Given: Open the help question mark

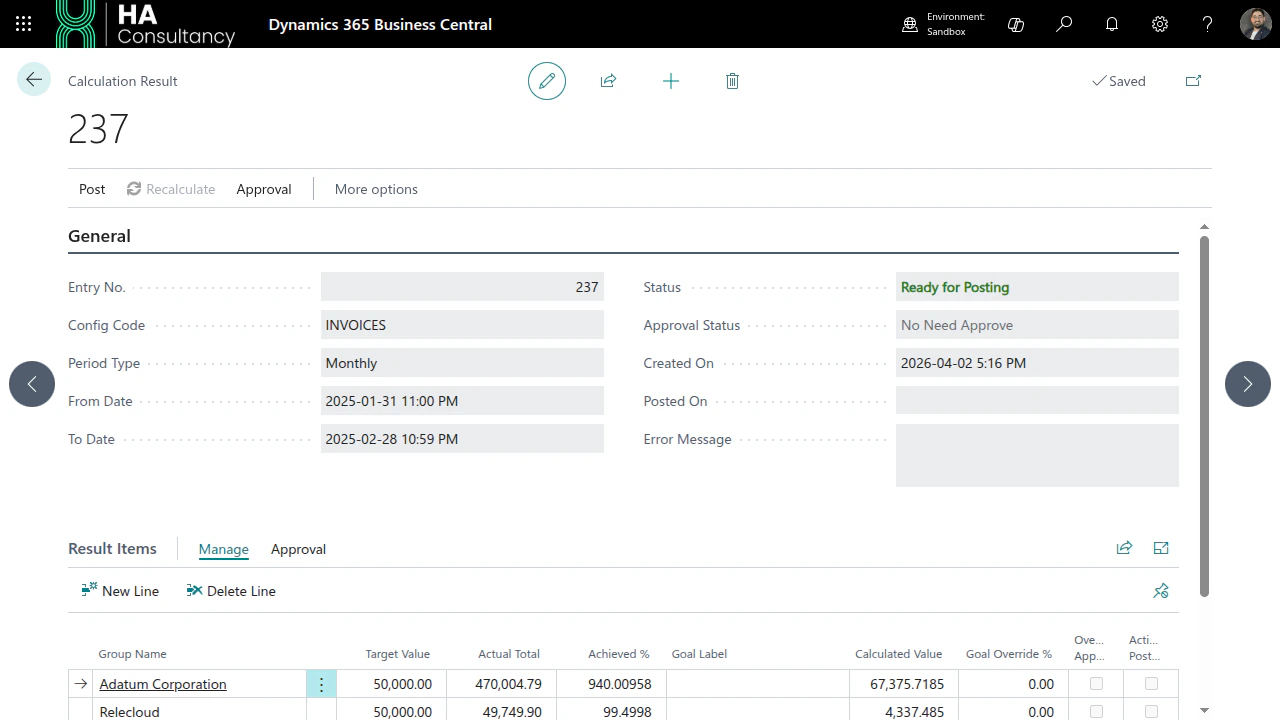Looking at the screenshot, I should coord(1208,24).
